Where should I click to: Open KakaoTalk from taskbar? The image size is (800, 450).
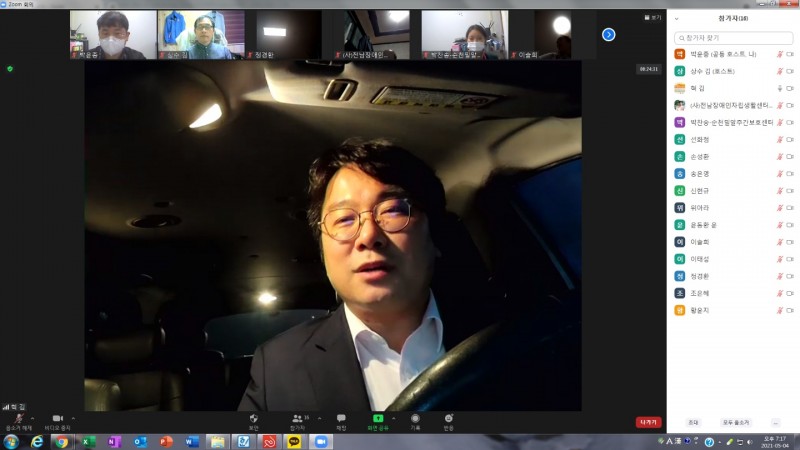click(x=294, y=442)
